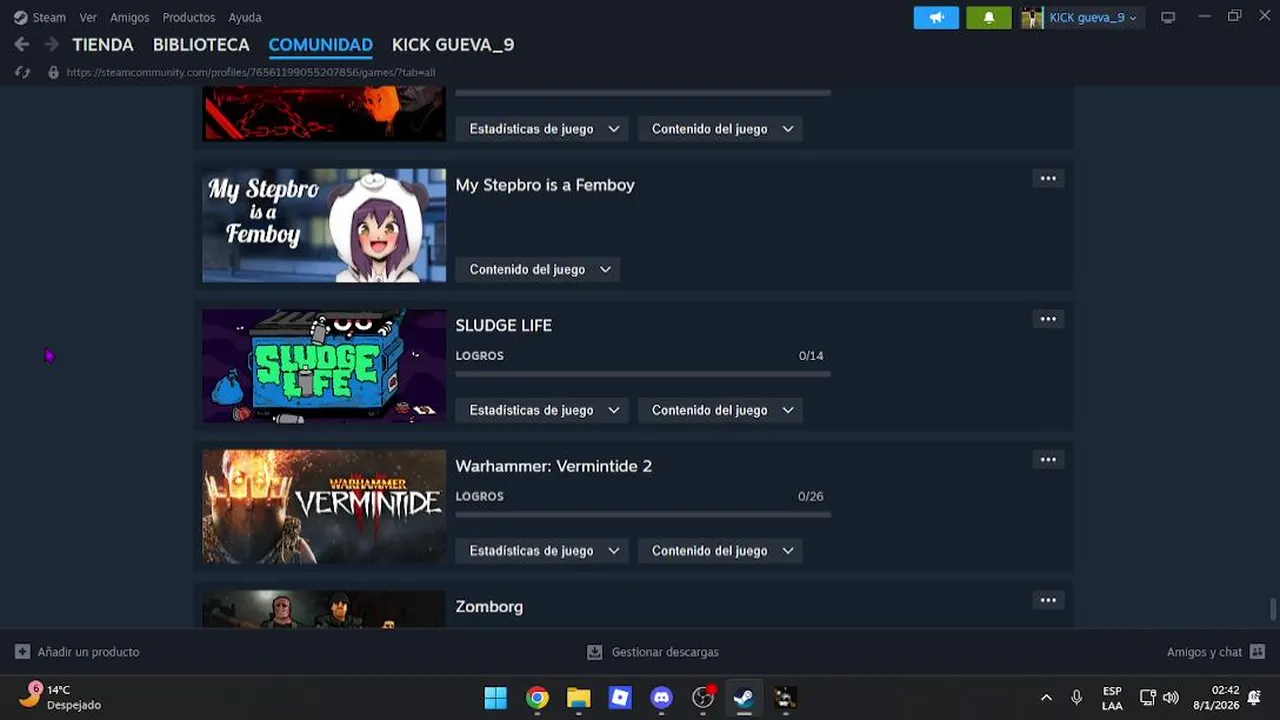The width and height of the screenshot is (1280, 720).
Task: Open the Warhammer: Vermintide 2 title link
Action: tap(554, 466)
